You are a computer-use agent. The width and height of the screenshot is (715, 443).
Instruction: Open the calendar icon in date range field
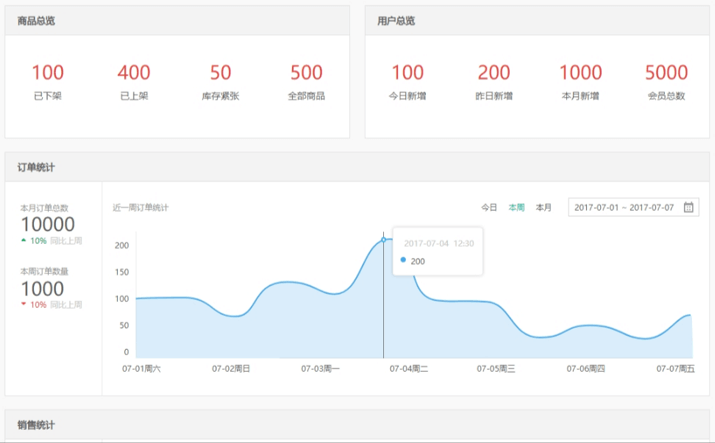[x=688, y=207]
